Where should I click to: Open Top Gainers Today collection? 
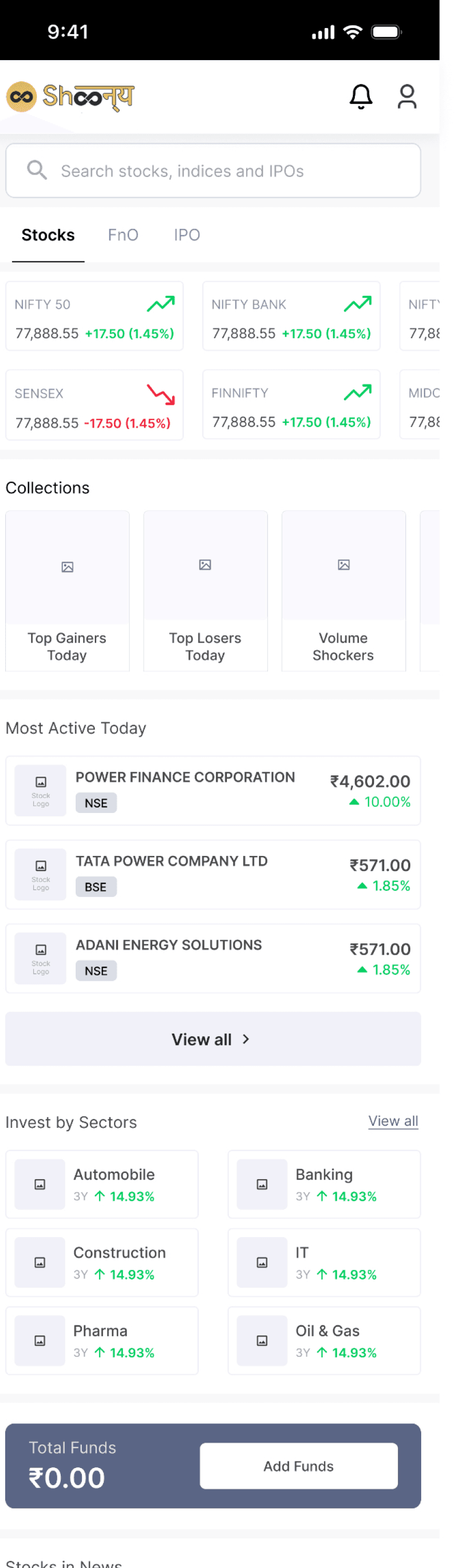pyautogui.click(x=67, y=590)
